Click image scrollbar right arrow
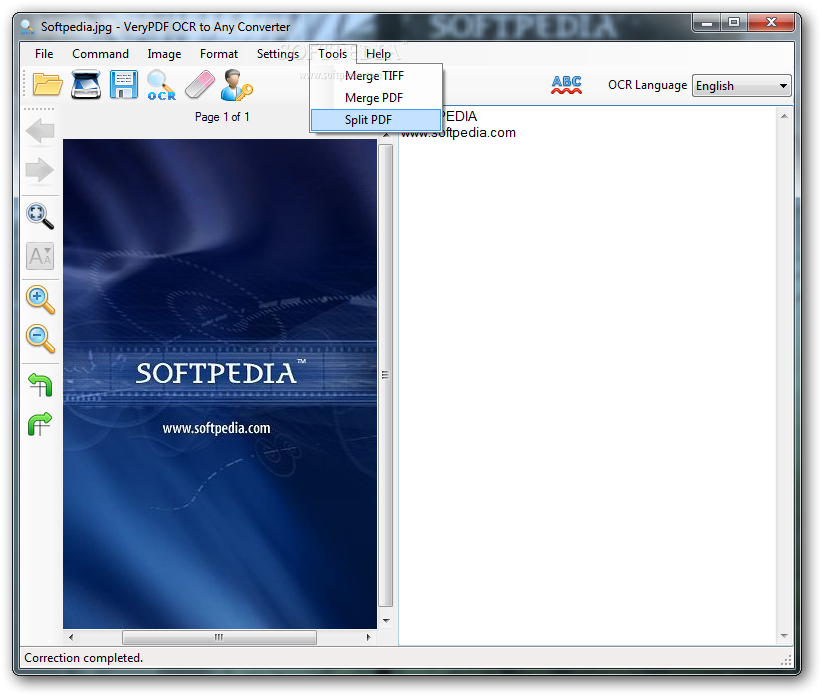Viewport: 822px width, 696px height. 369,637
